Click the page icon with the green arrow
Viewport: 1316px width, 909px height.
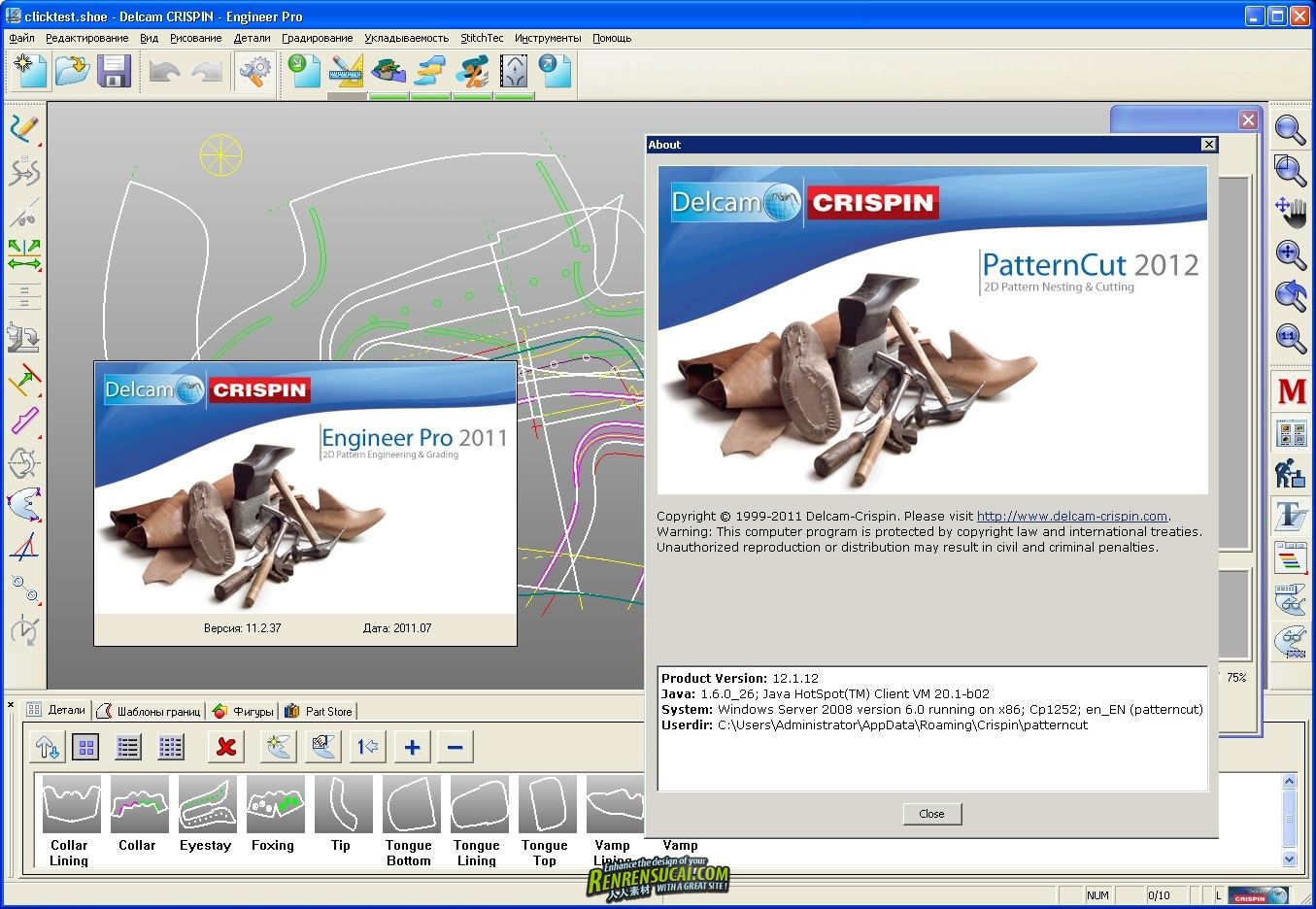(305, 71)
